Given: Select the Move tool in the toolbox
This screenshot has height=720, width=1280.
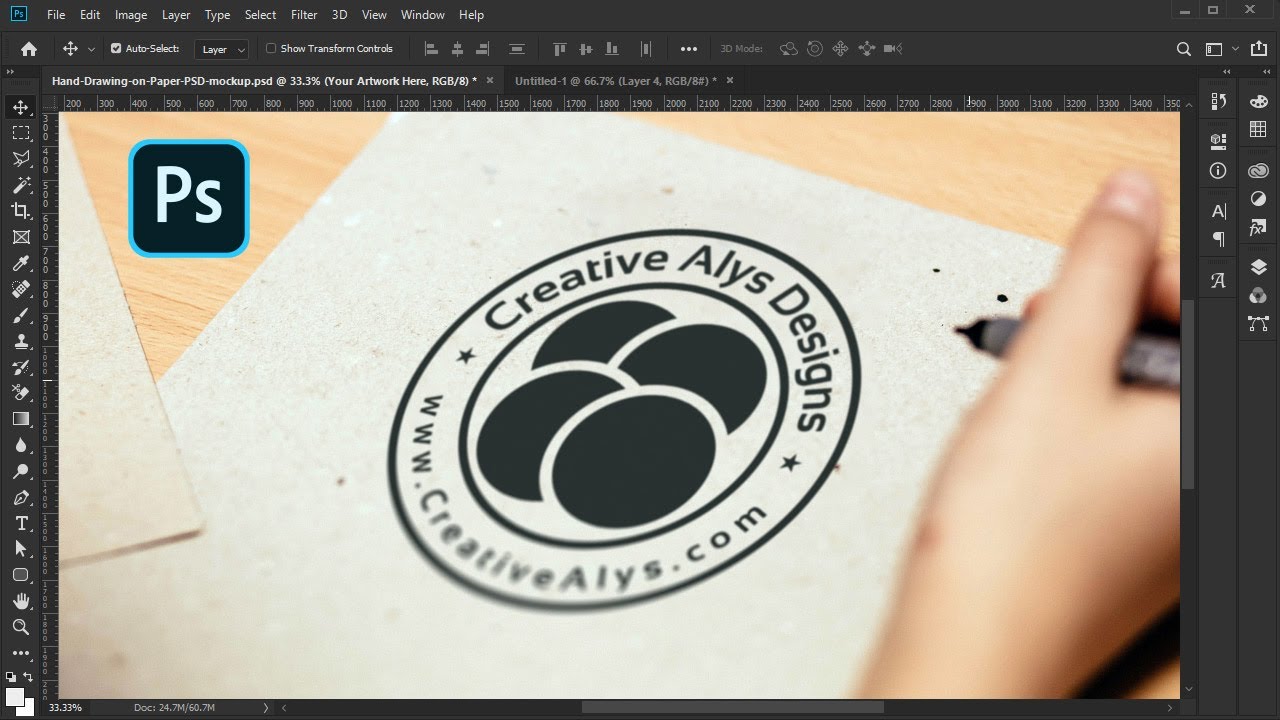Looking at the screenshot, I should (20, 106).
